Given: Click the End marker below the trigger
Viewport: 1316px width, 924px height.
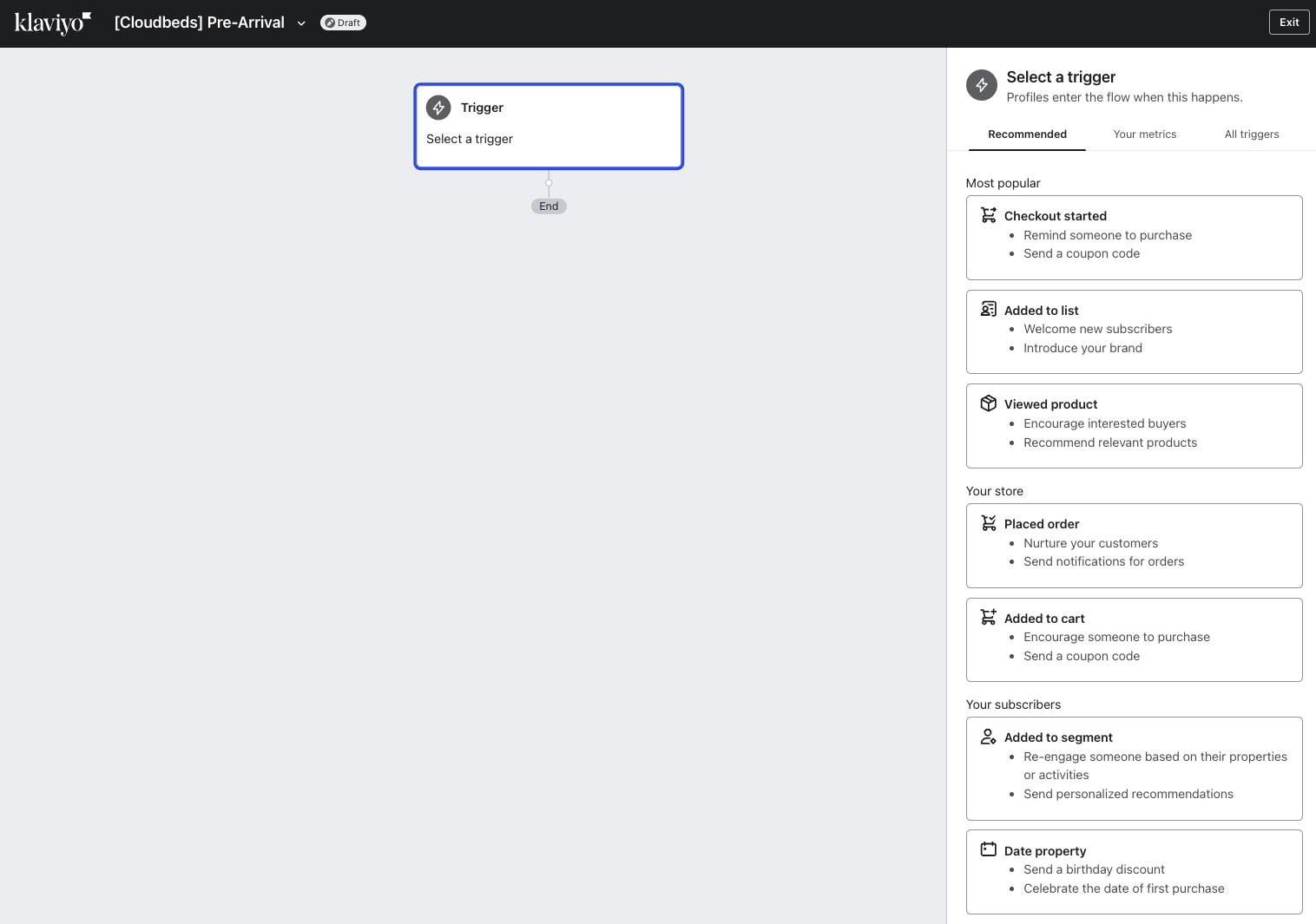Looking at the screenshot, I should coord(549,206).
